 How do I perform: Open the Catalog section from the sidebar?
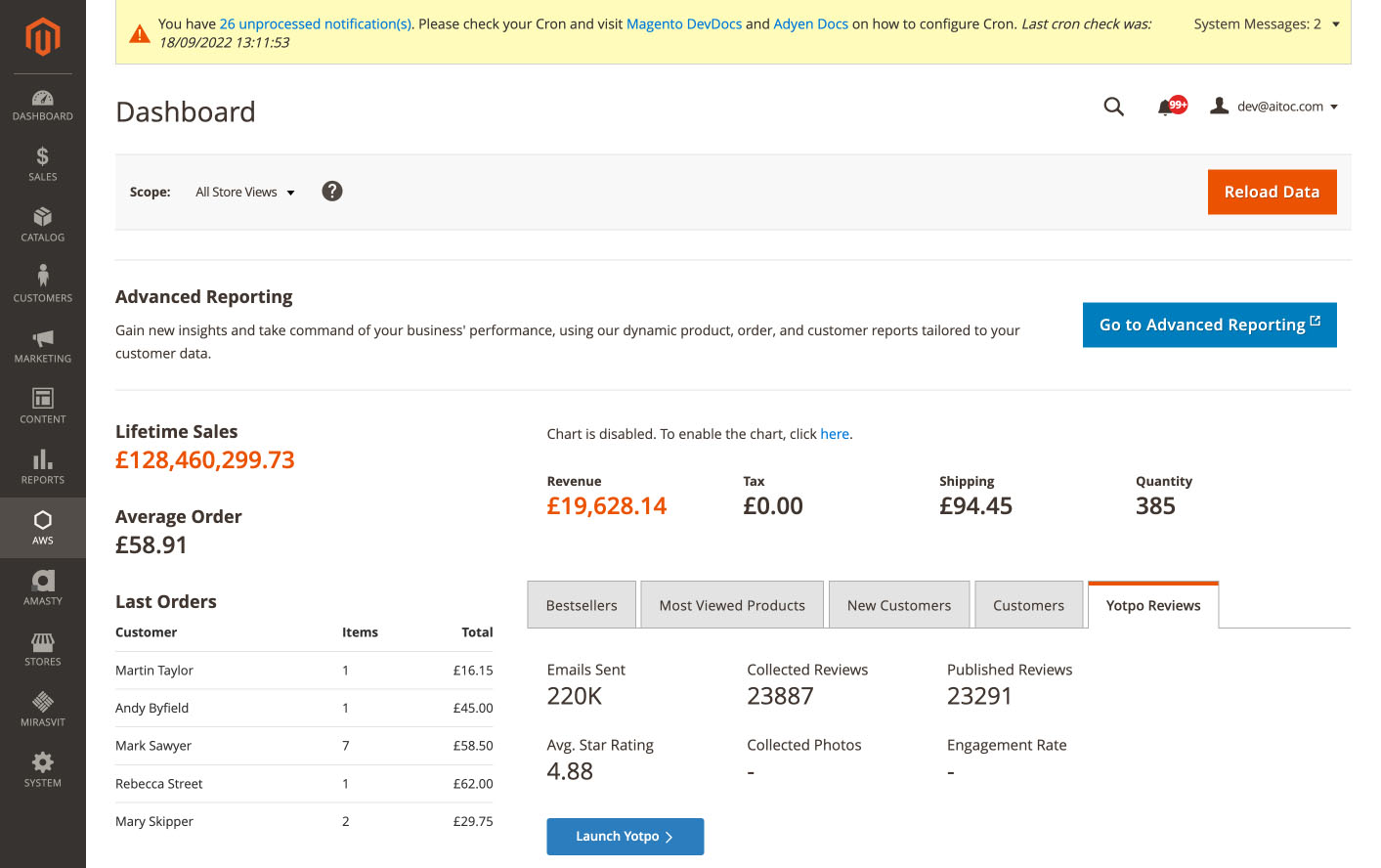tap(42, 225)
